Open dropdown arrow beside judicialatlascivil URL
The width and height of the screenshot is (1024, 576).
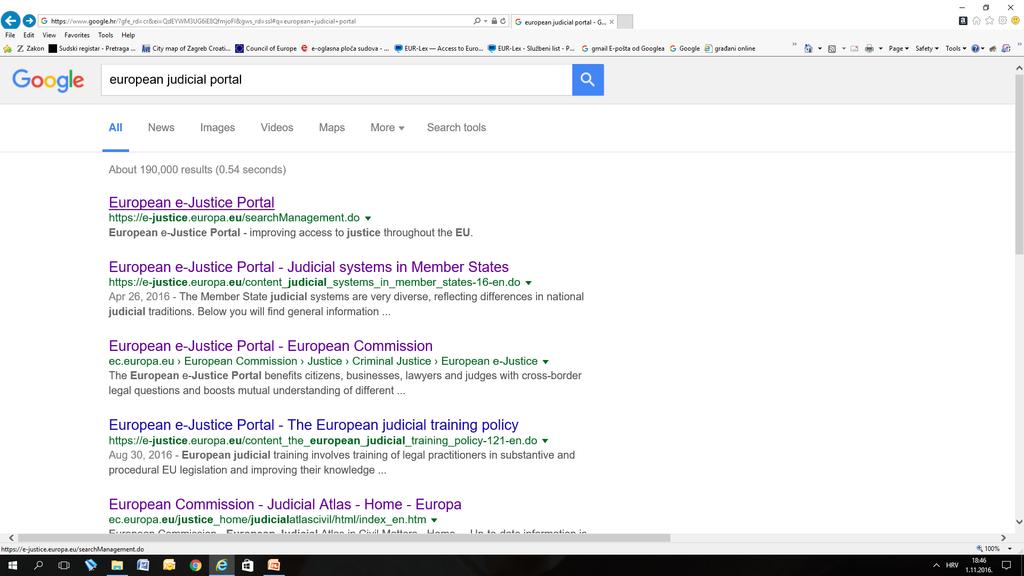(434, 520)
